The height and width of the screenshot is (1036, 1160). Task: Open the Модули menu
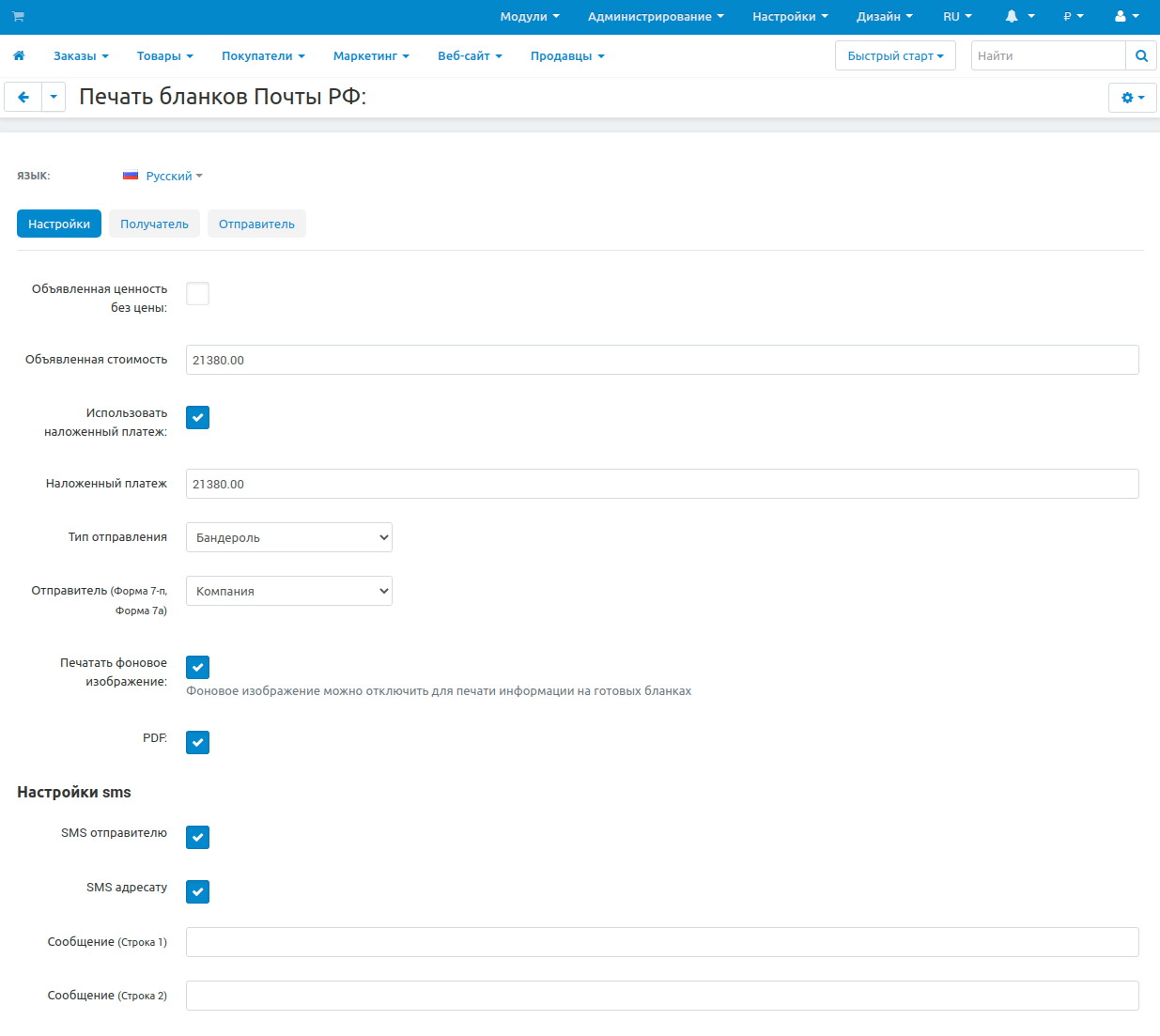click(530, 17)
